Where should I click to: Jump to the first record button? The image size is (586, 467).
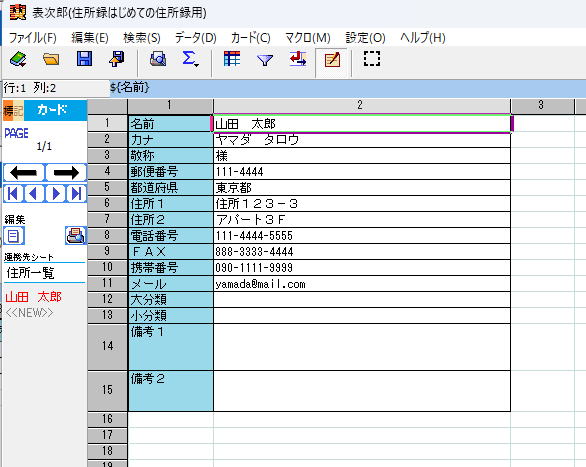tap(13, 194)
